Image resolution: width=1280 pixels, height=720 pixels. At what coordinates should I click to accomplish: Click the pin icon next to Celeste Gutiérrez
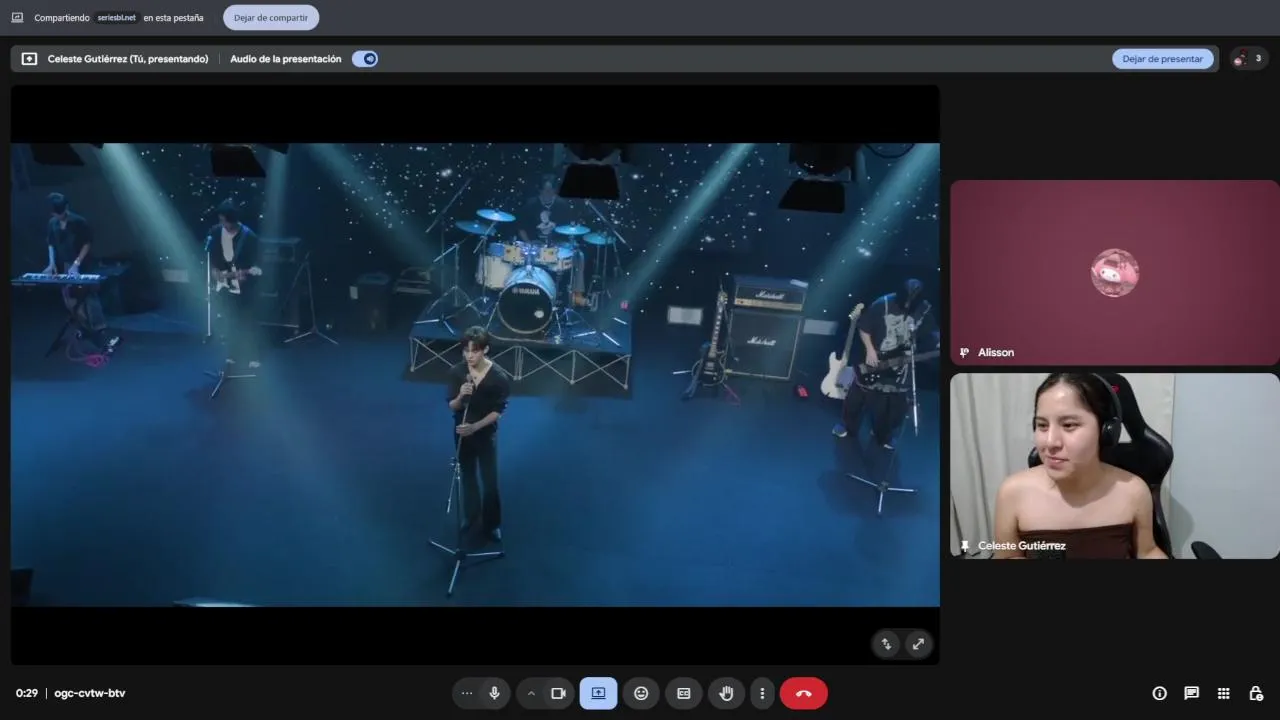click(x=964, y=546)
